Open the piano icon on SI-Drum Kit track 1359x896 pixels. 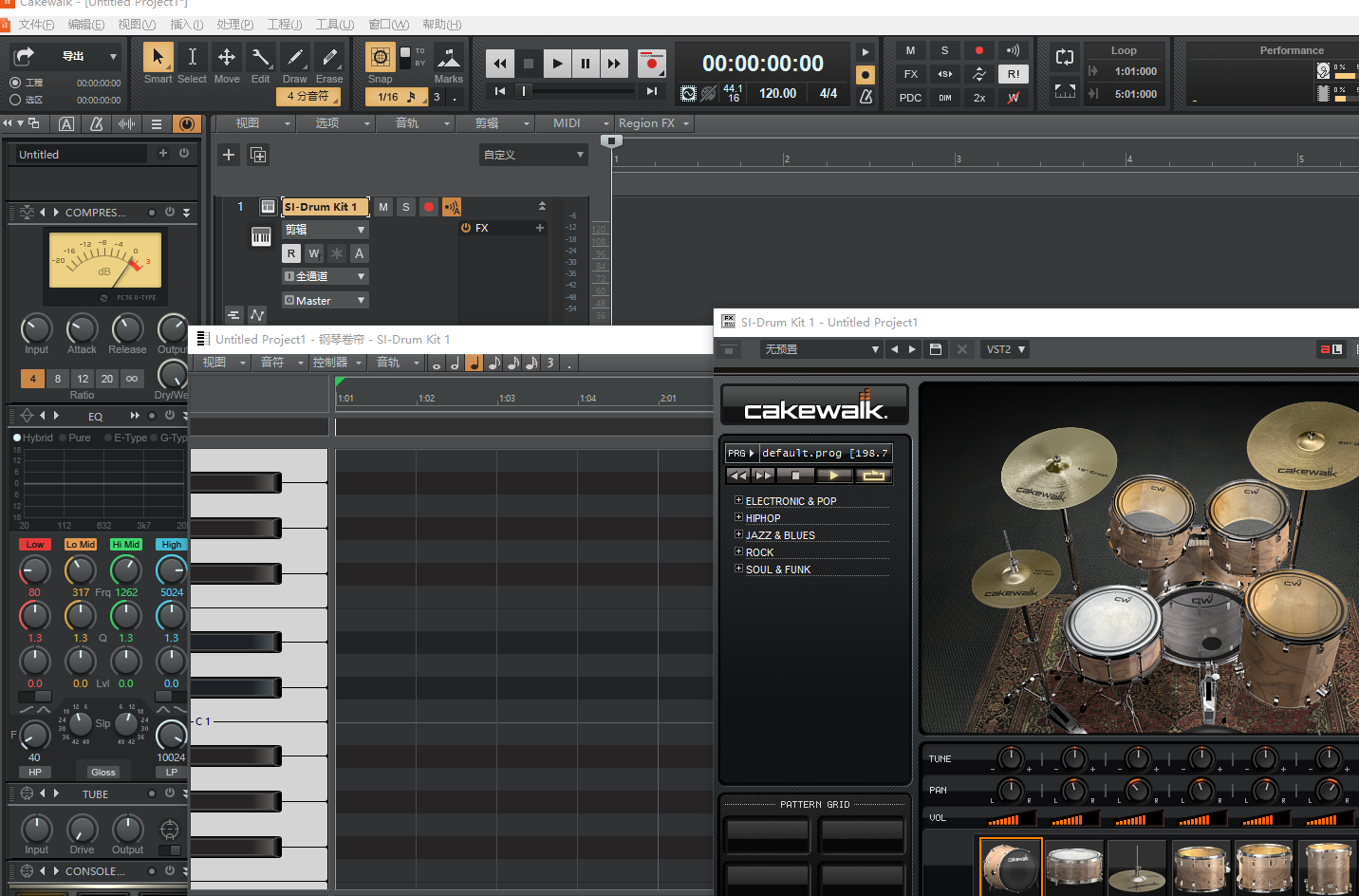[261, 236]
